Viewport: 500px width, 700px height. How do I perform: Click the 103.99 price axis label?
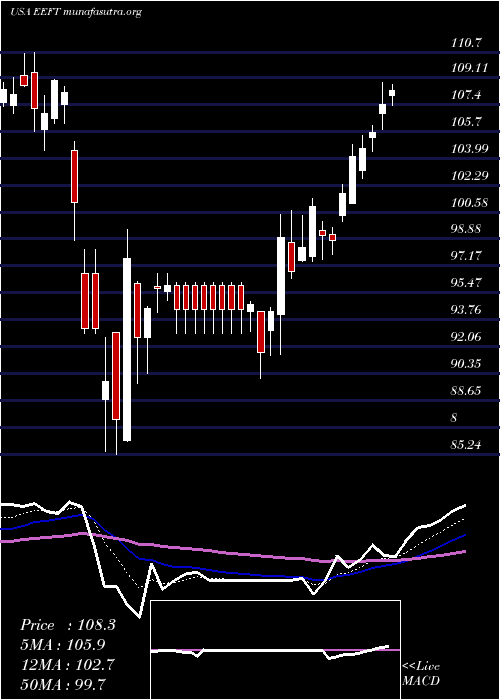point(469,148)
